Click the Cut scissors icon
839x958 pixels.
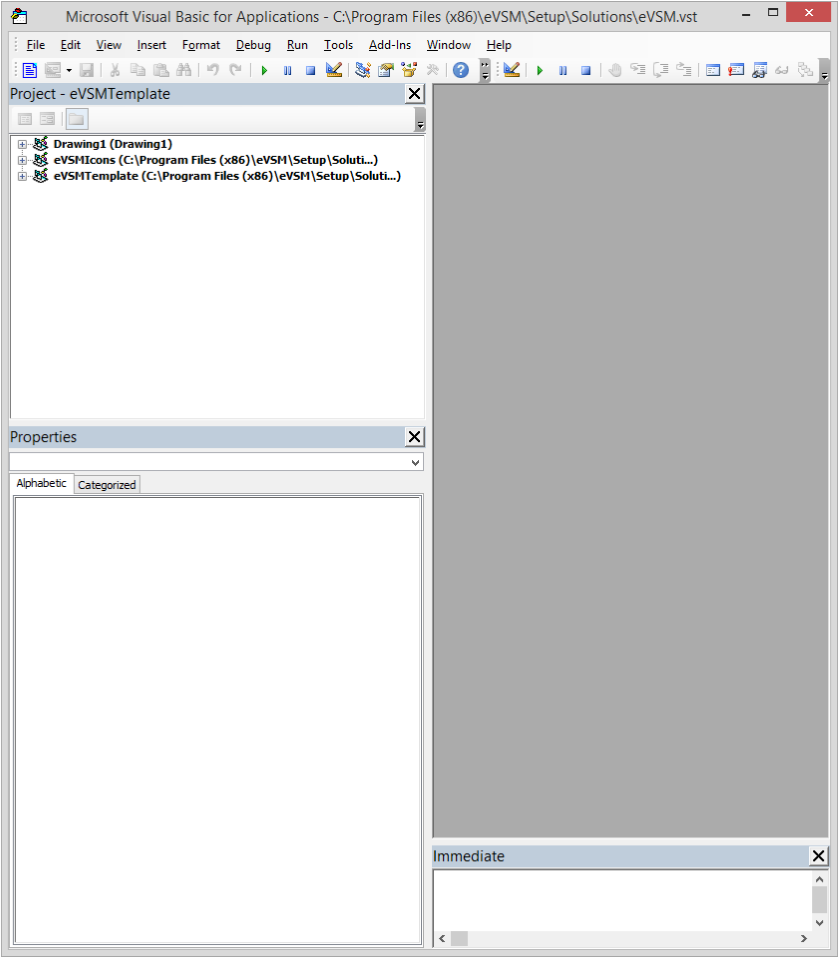point(114,70)
